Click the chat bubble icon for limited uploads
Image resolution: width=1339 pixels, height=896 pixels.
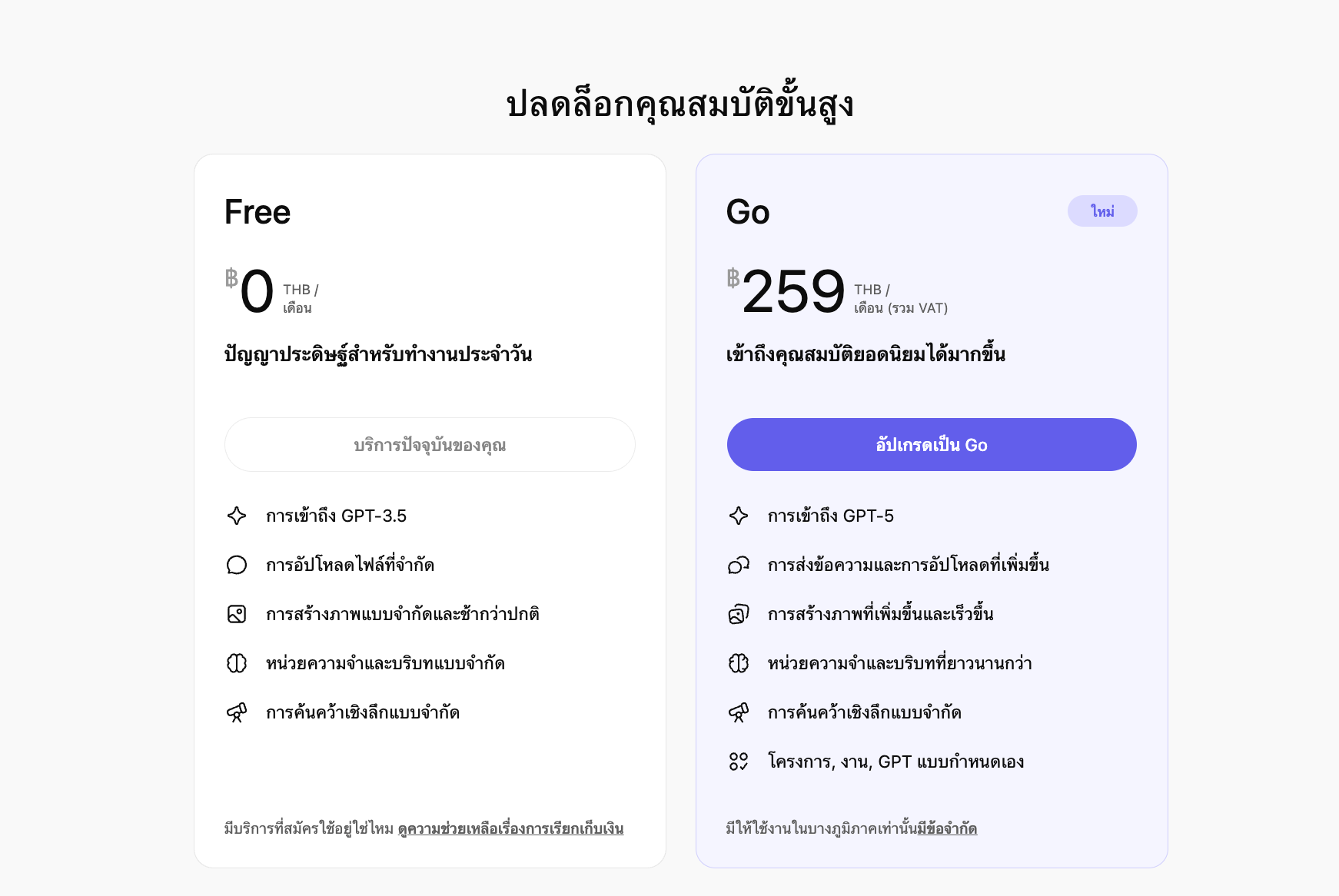(237, 565)
